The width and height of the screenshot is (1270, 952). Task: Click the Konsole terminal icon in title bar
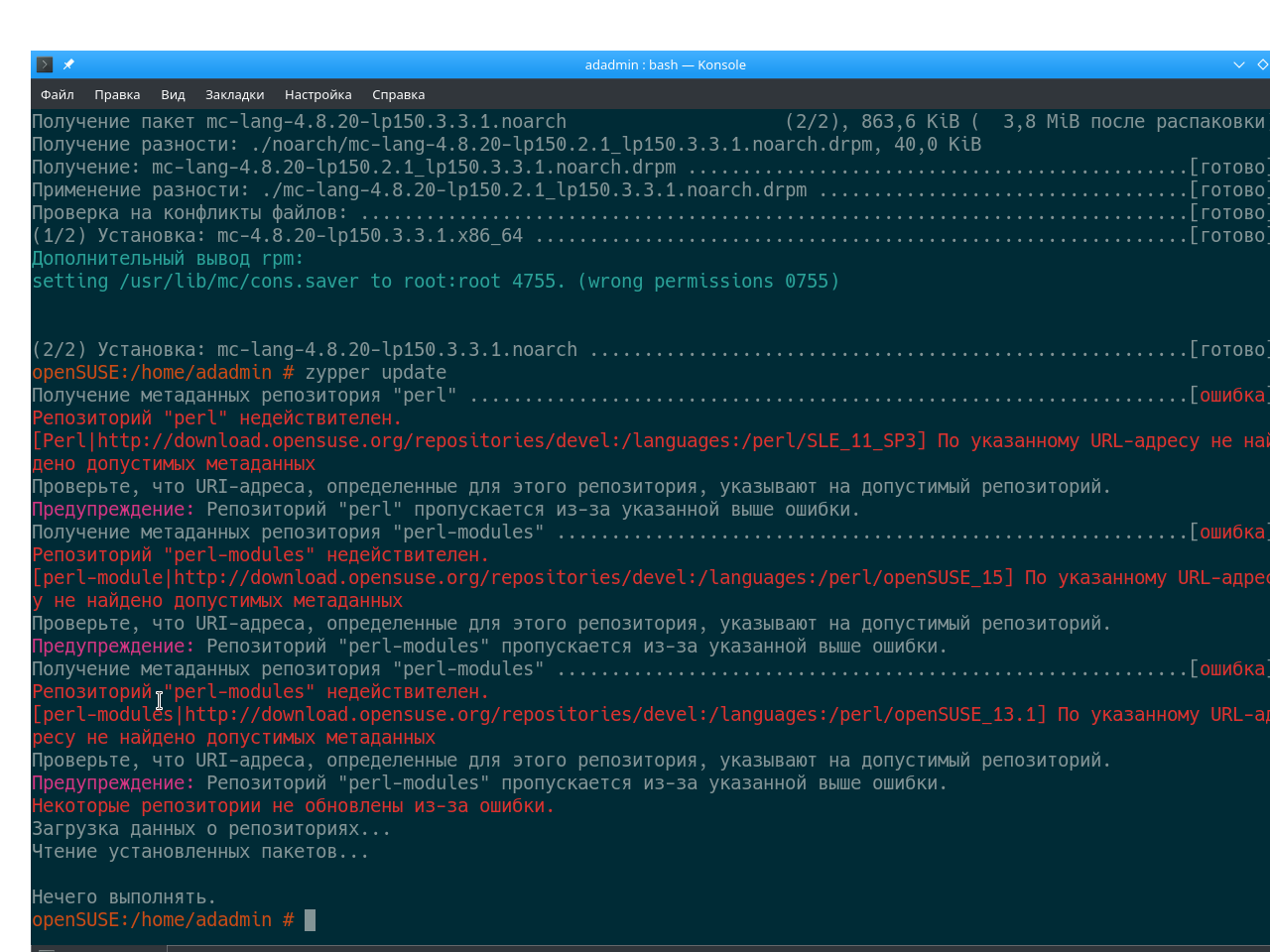(45, 64)
